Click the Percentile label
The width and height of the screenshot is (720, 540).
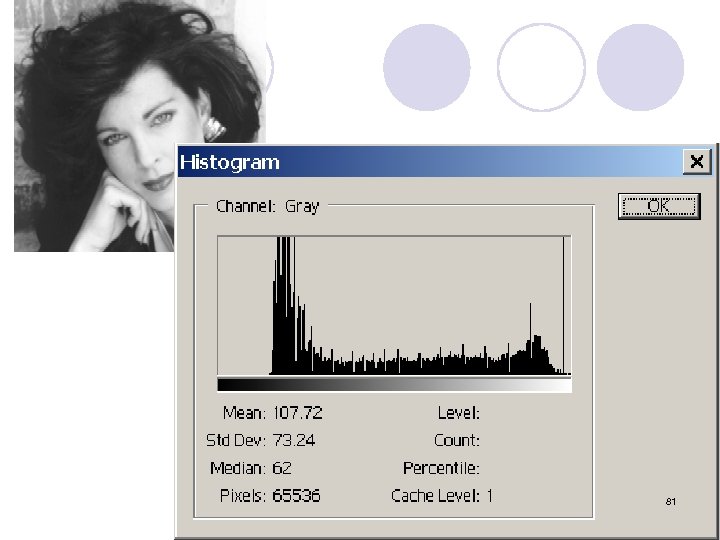[x=441, y=468]
